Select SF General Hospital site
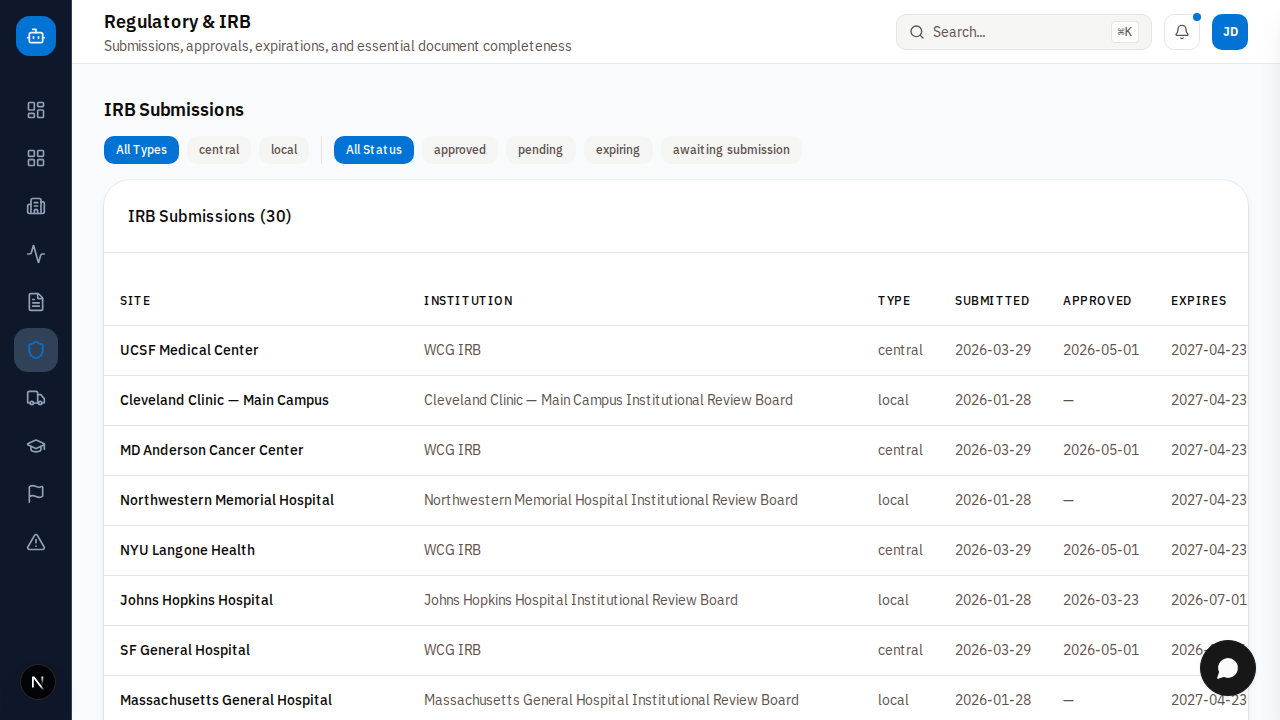The width and height of the screenshot is (1280, 720). [185, 650]
